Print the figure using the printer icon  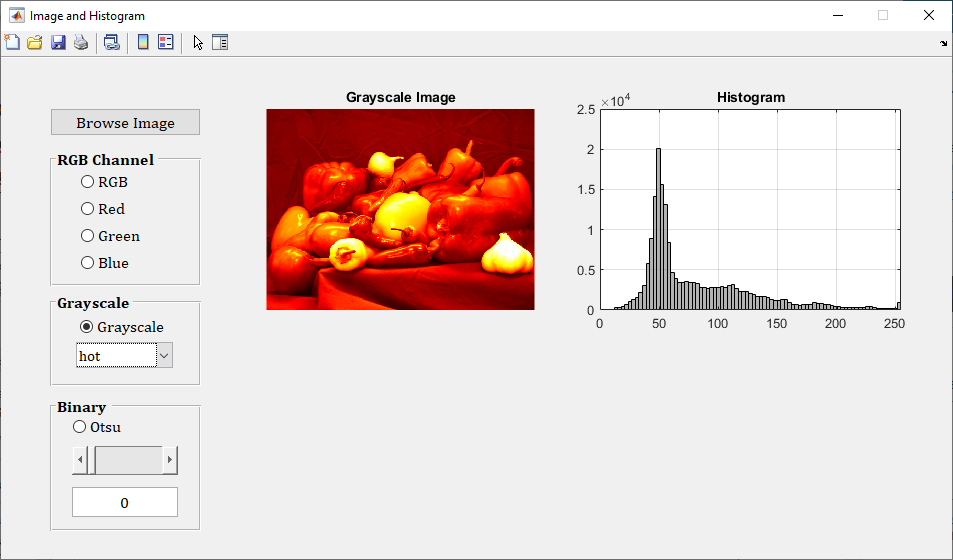click(81, 42)
